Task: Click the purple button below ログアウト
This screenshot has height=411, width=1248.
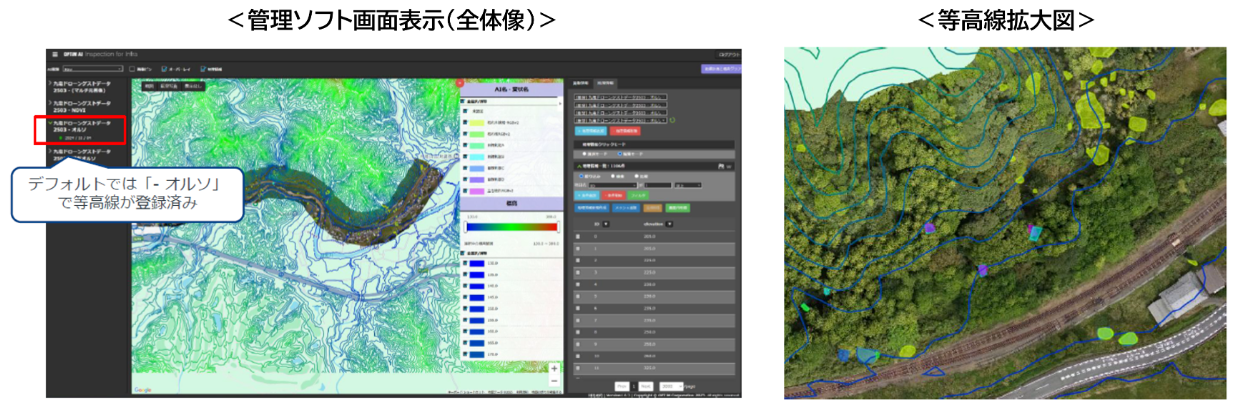Action: point(721,70)
